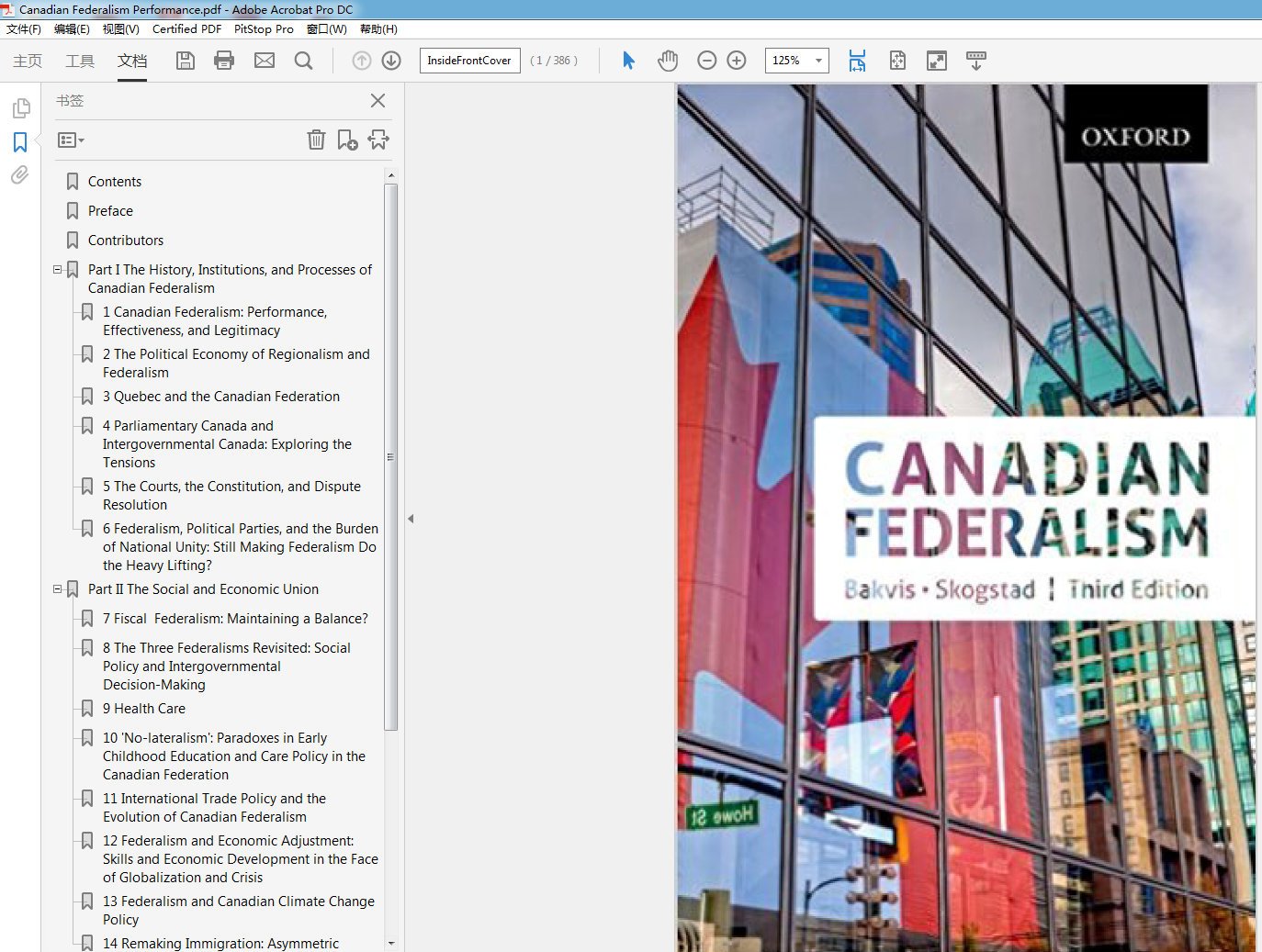
Task: Collapse the Part II bookmark group
Action: pos(57,589)
